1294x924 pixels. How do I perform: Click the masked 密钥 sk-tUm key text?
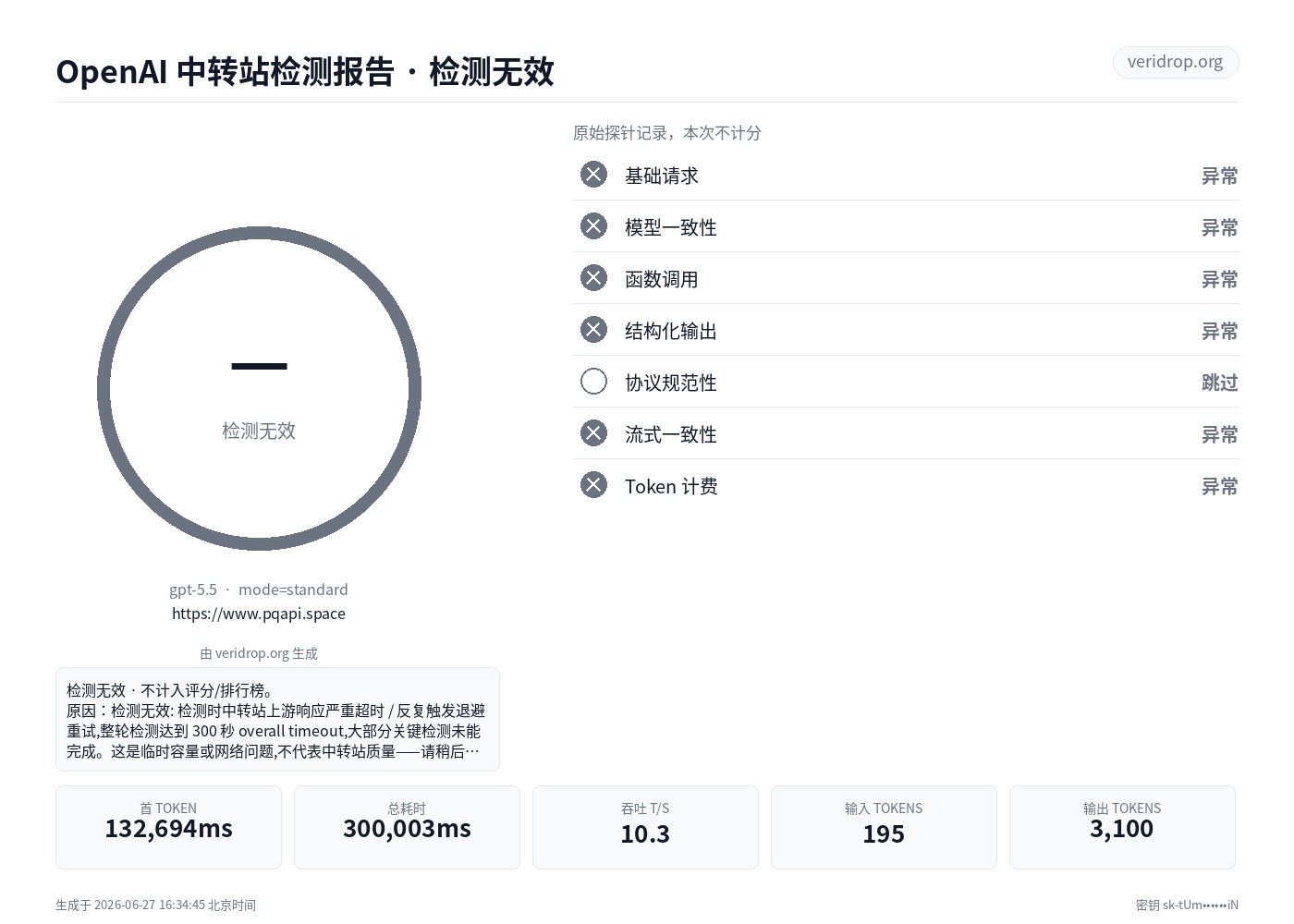[1187, 906]
